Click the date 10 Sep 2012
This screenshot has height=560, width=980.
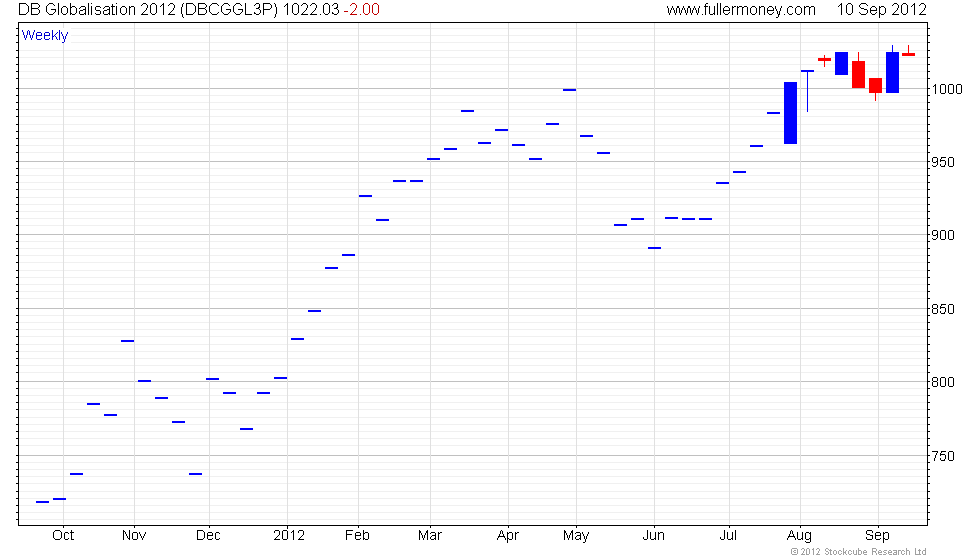click(881, 9)
